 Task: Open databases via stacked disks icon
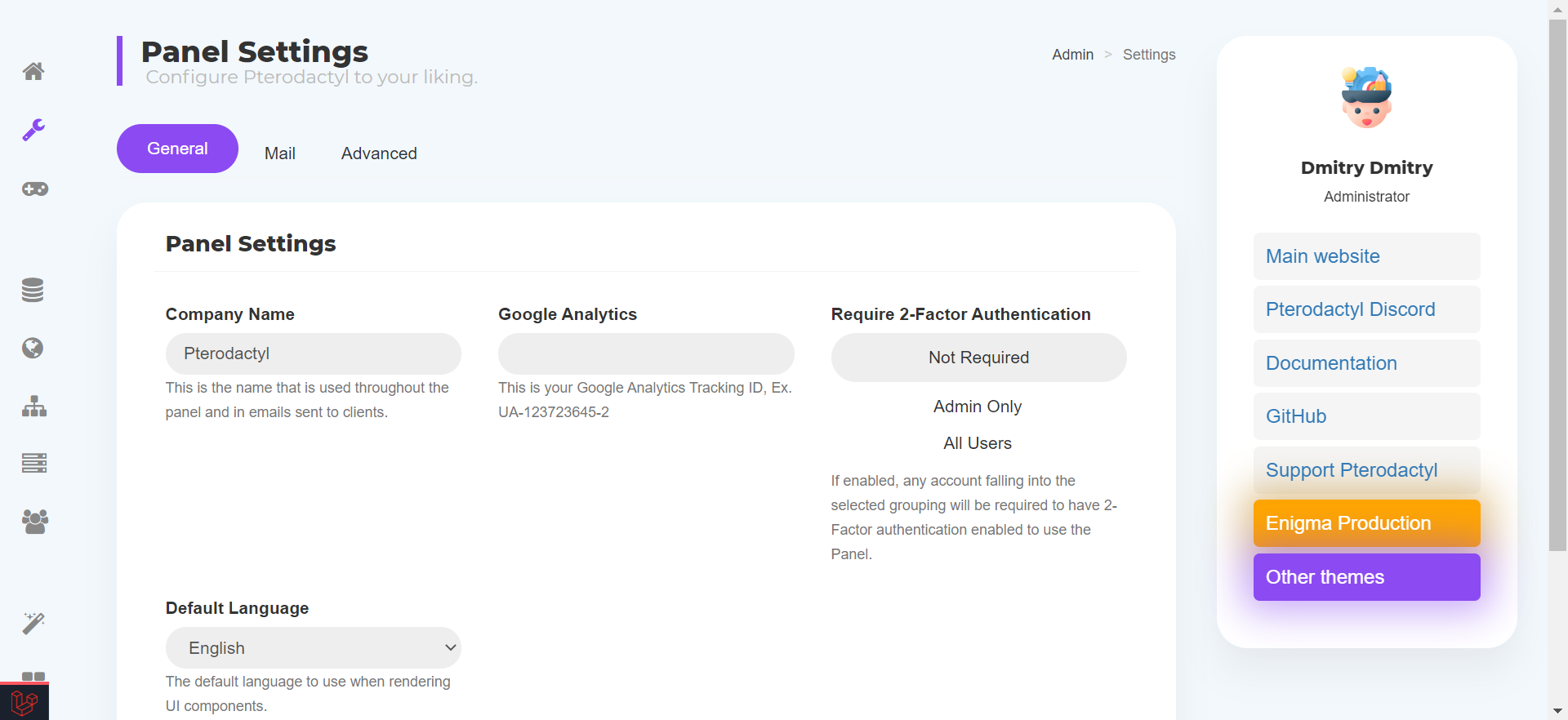click(x=33, y=290)
